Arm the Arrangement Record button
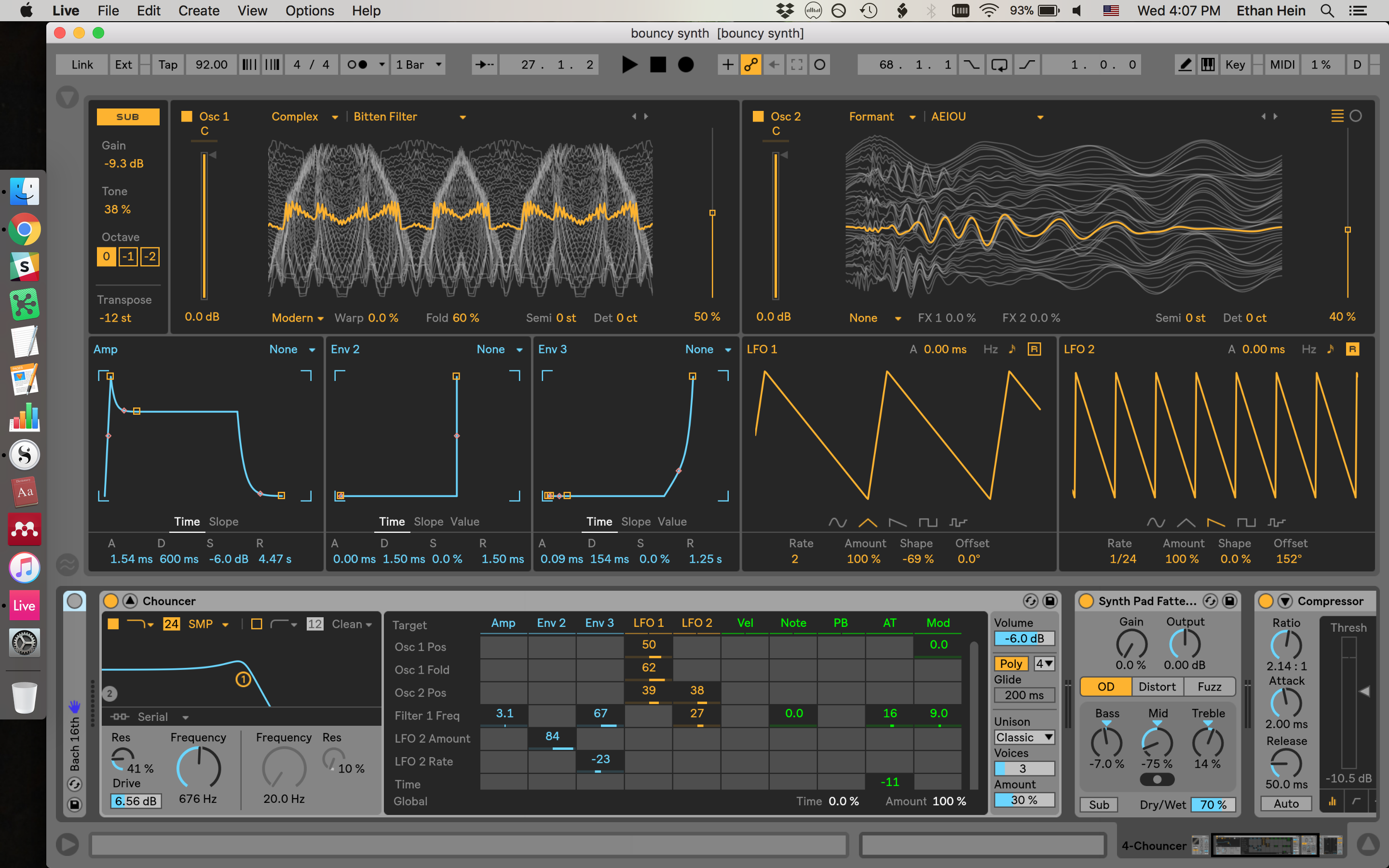The image size is (1389, 868). pyautogui.click(x=685, y=65)
